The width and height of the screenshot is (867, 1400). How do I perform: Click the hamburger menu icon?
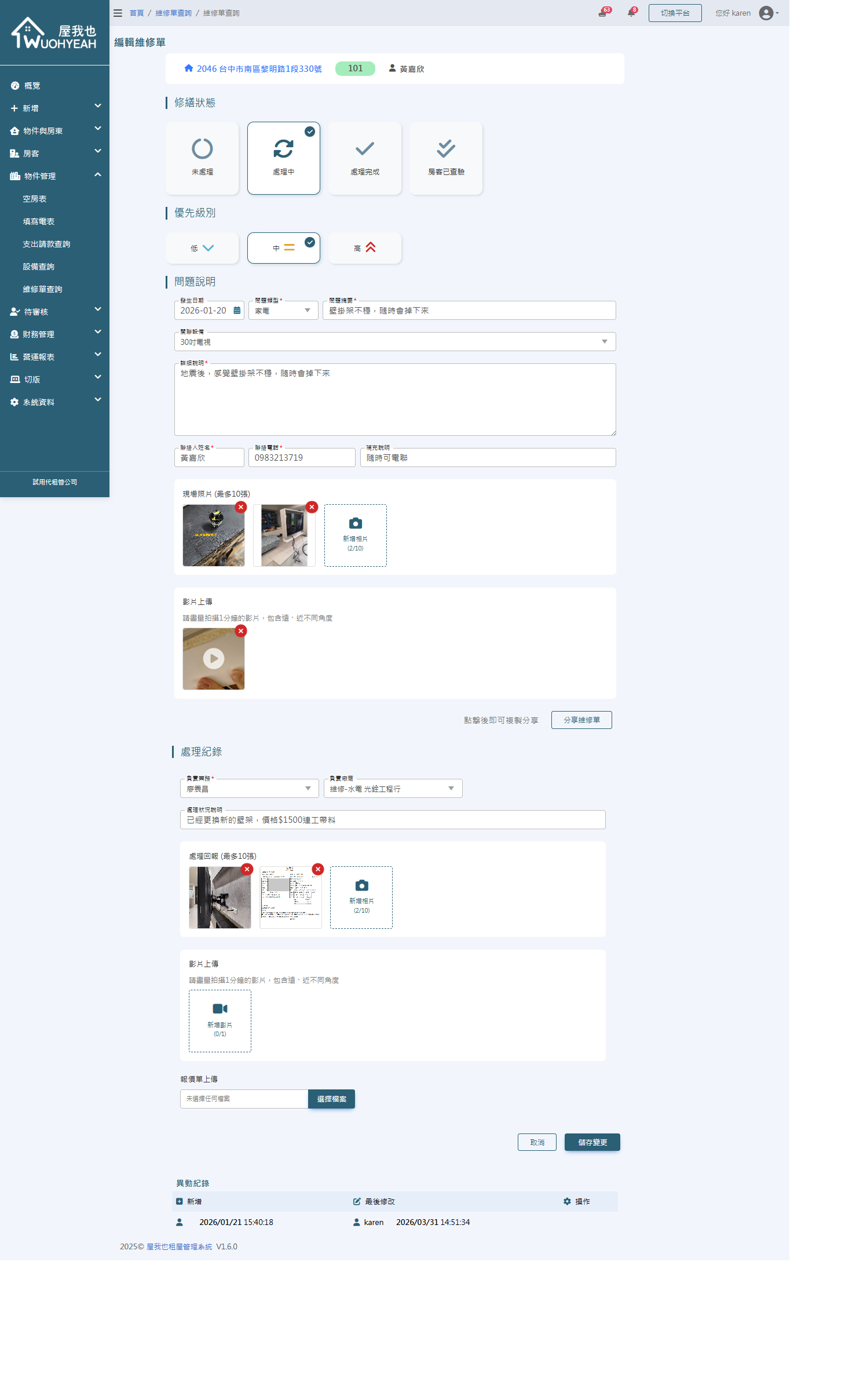point(118,13)
